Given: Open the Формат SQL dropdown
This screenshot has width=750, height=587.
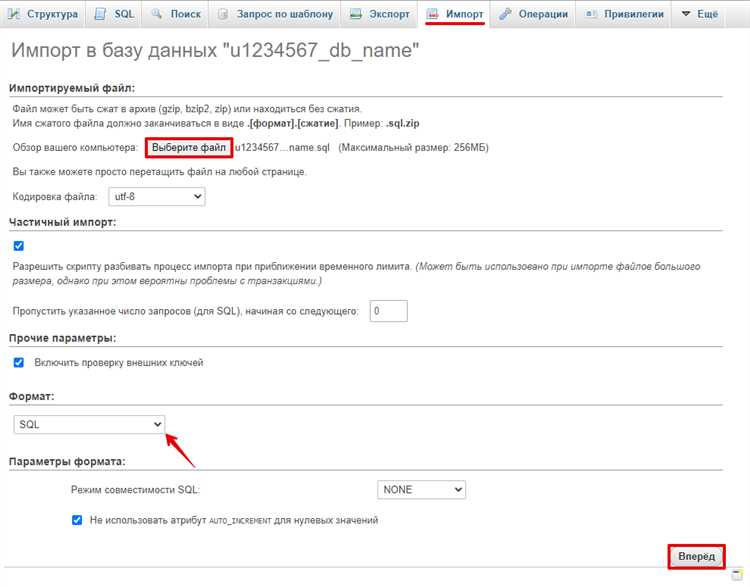Looking at the screenshot, I should click(89, 424).
